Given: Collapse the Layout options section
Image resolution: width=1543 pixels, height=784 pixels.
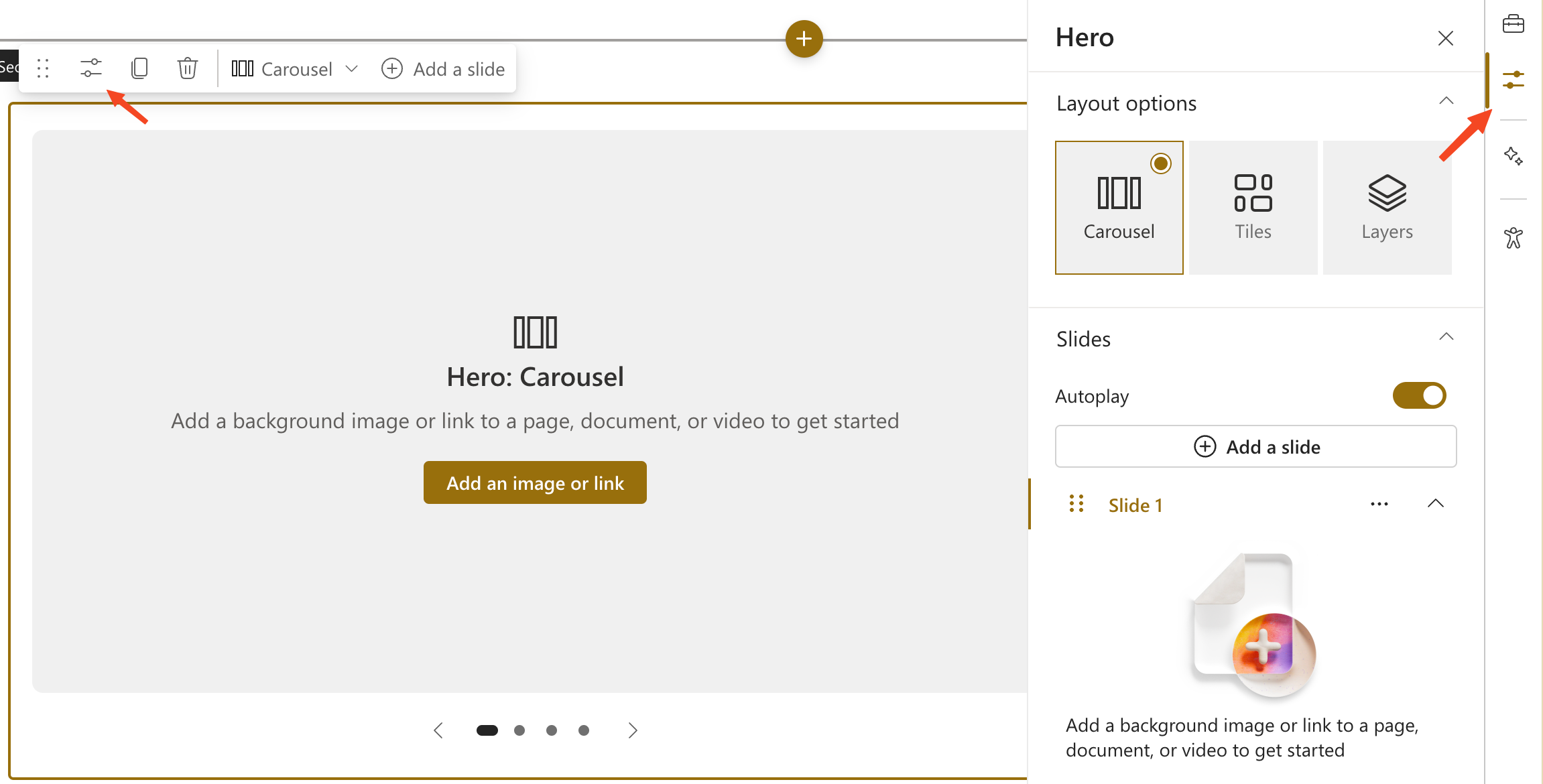Looking at the screenshot, I should [1446, 101].
